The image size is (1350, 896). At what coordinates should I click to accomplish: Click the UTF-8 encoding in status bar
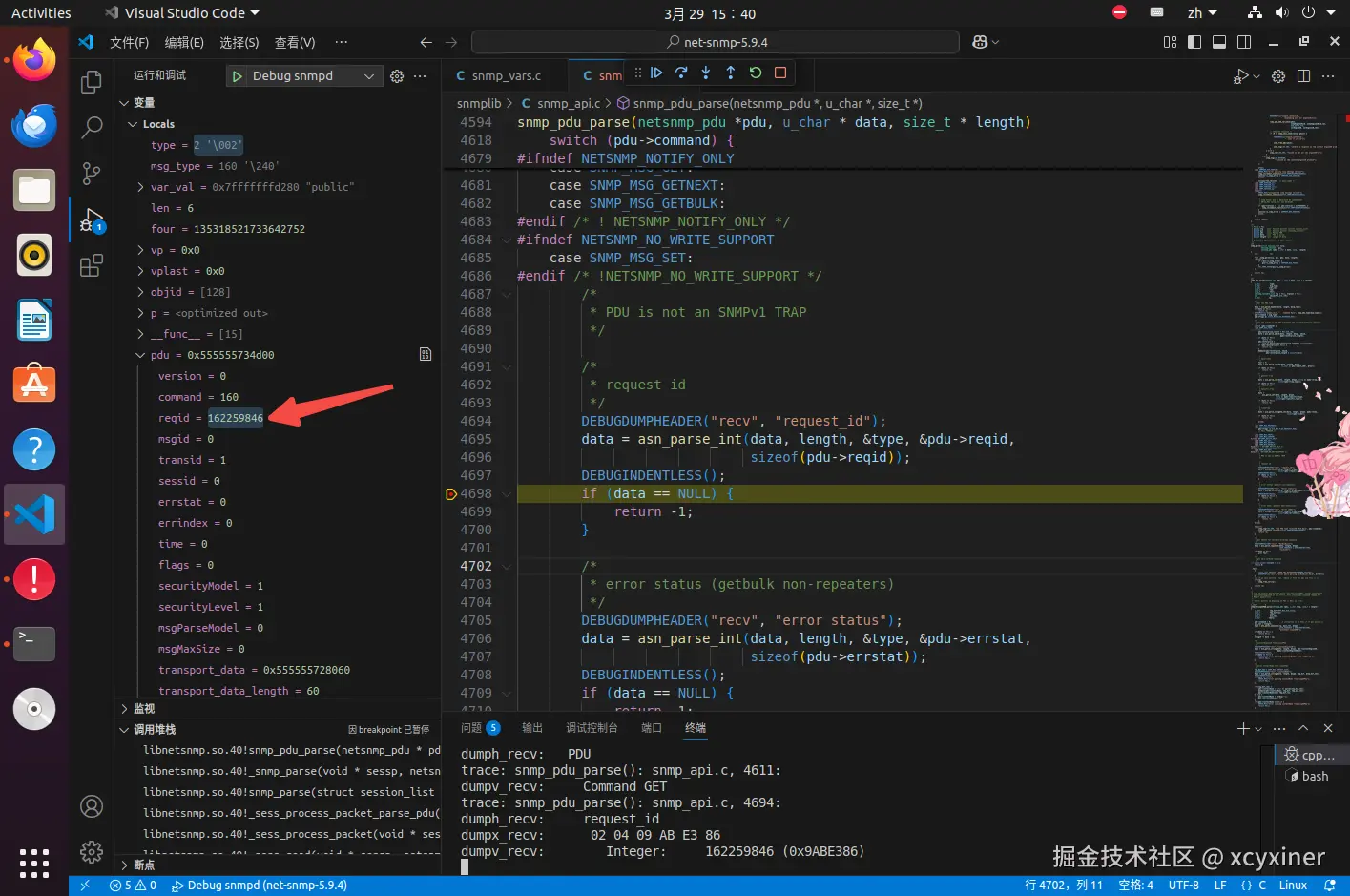coord(1183,886)
